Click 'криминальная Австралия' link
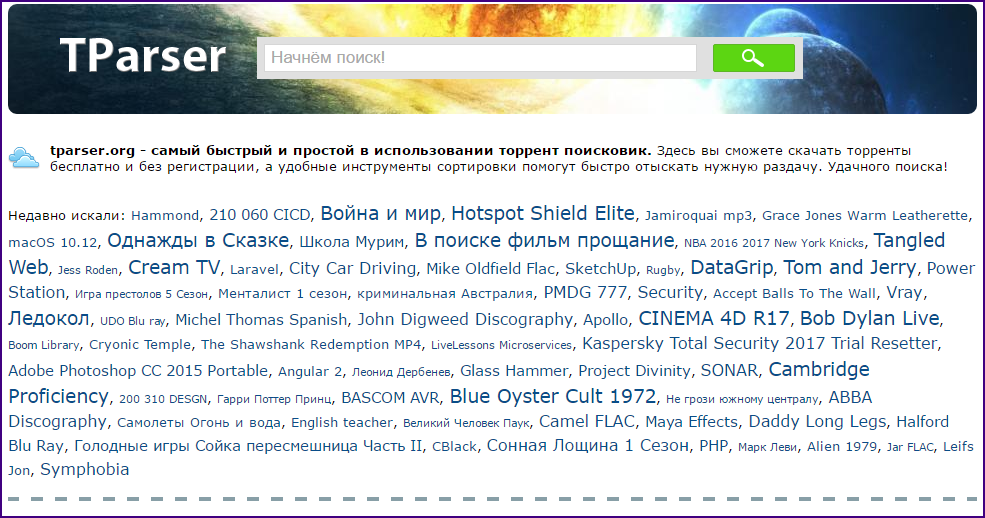The width and height of the screenshot is (985, 518). click(x=445, y=293)
